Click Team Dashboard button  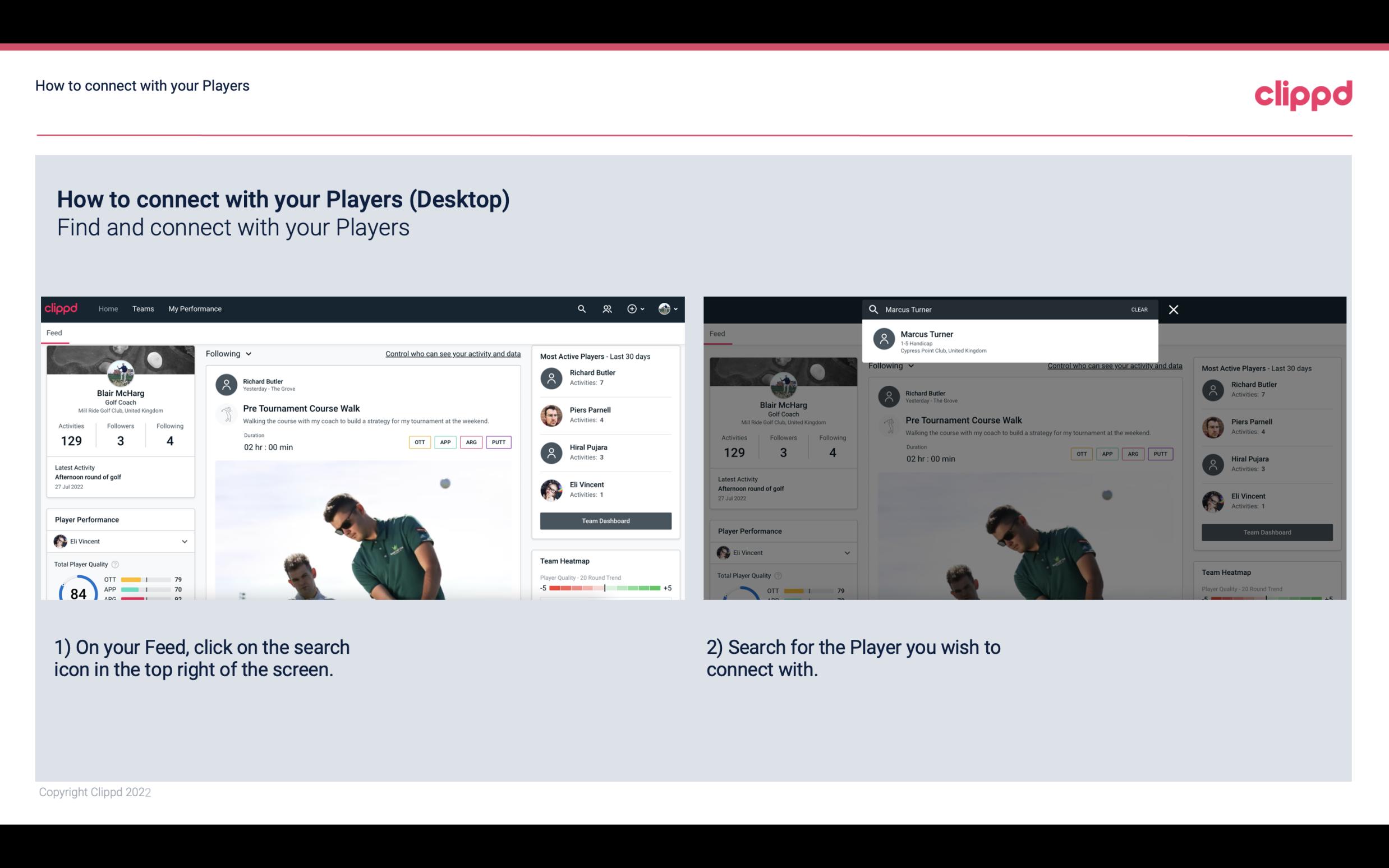(603, 520)
